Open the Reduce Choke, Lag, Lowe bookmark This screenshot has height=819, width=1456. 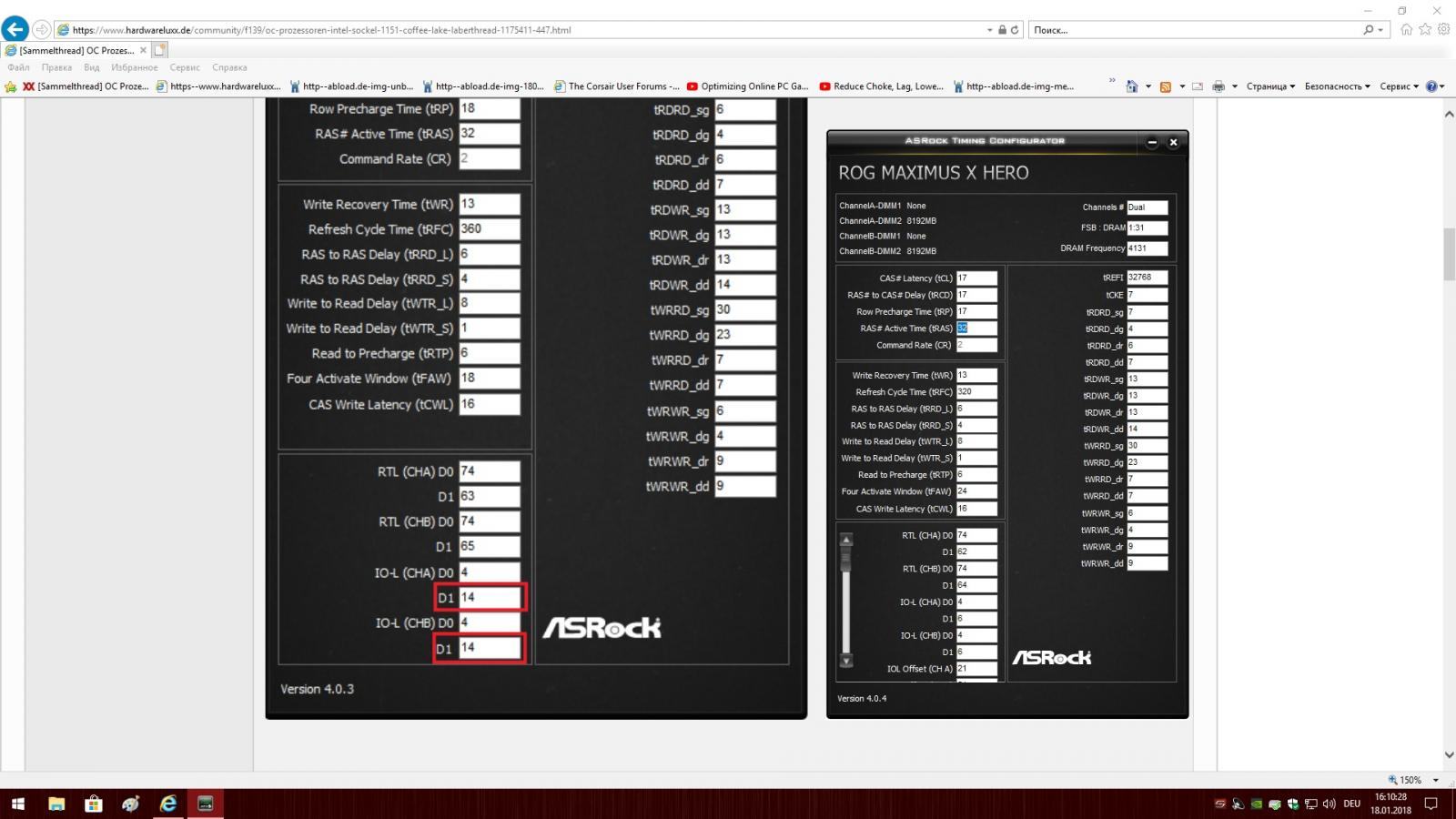coord(881,86)
